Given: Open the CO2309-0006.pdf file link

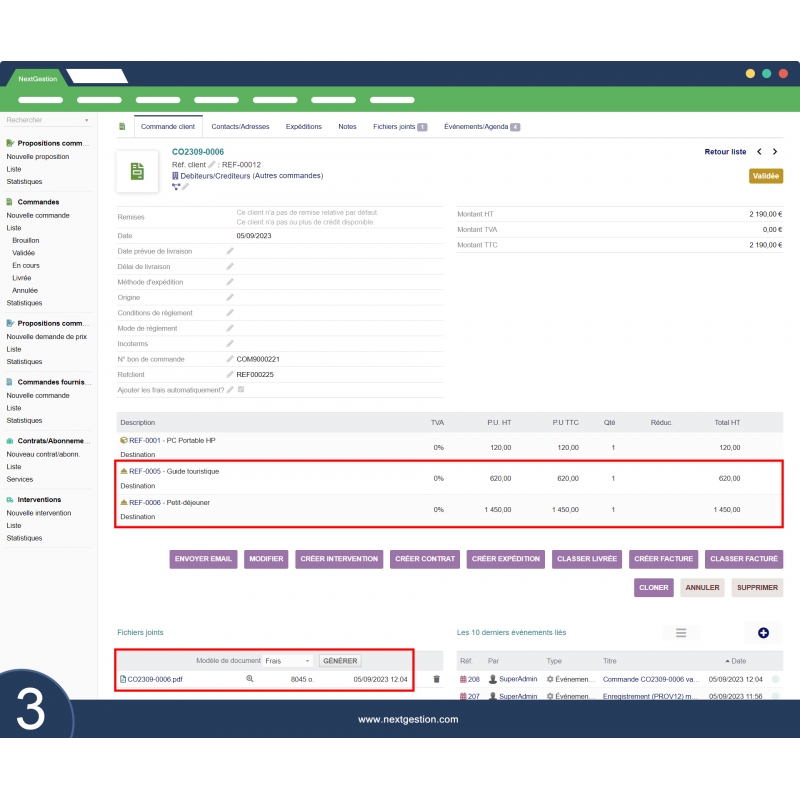Looking at the screenshot, I should (x=154, y=679).
